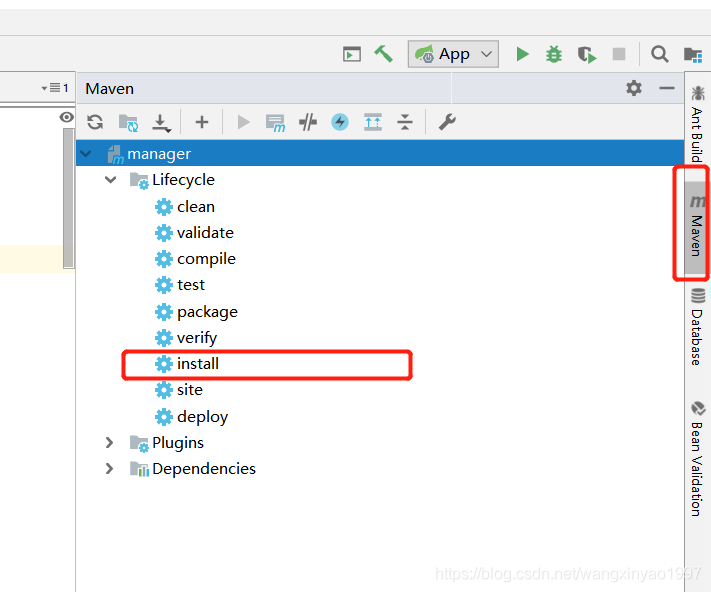
Task: Select the install lifecycle phase
Action: pos(187,364)
